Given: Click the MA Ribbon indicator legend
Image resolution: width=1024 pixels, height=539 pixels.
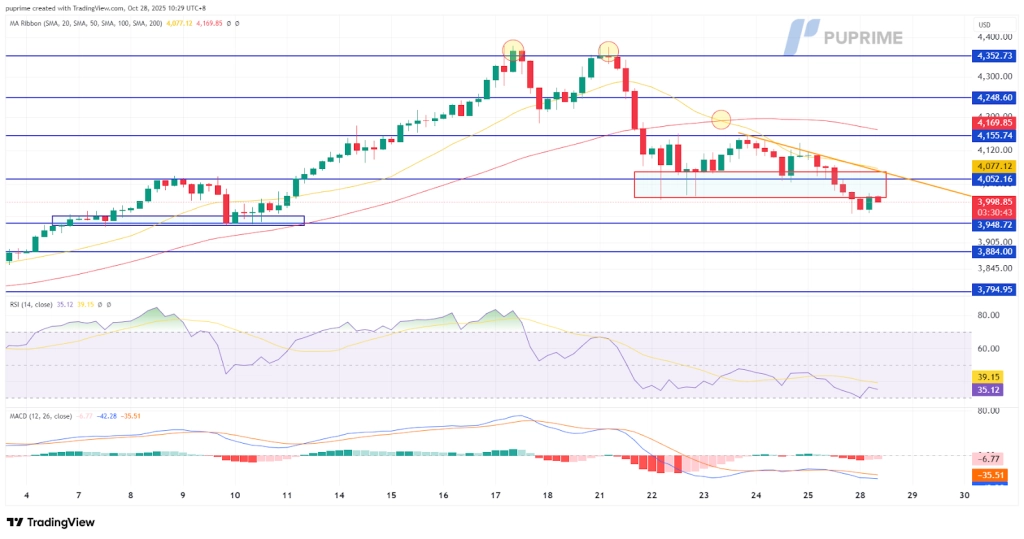Looking at the screenshot, I should [x=70, y=23].
